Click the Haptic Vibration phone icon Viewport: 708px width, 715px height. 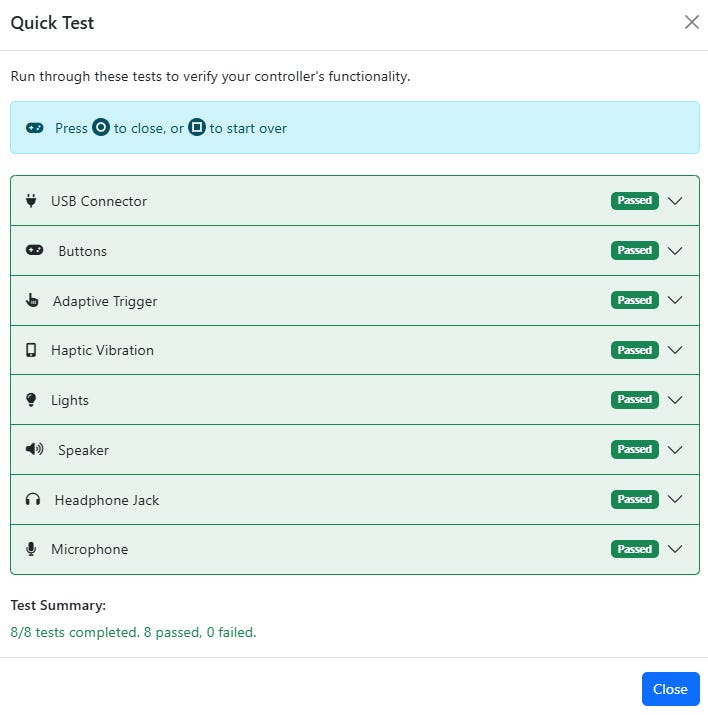(x=31, y=350)
